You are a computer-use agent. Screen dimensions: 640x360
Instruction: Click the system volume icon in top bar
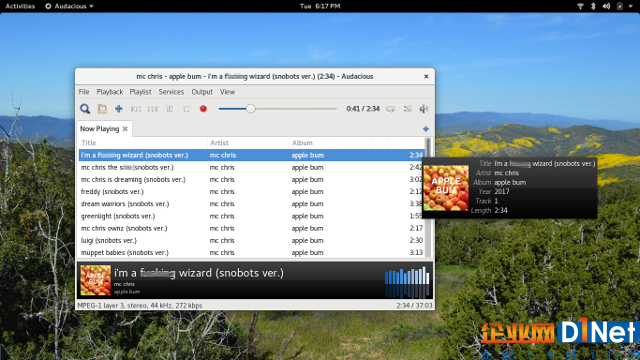(x=606, y=6)
